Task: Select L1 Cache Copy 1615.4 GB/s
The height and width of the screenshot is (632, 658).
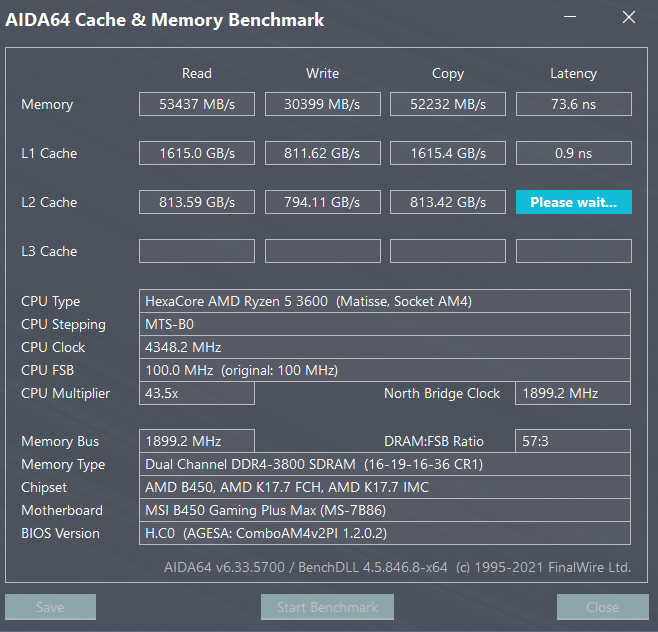Action: pyautogui.click(x=448, y=153)
